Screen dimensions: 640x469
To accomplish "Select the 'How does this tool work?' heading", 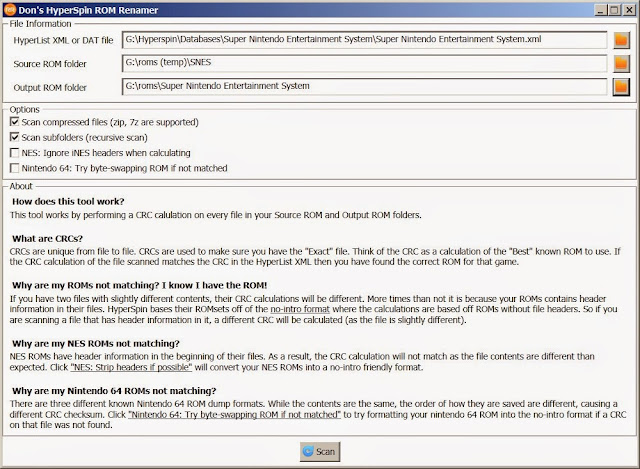I will 68,202.
